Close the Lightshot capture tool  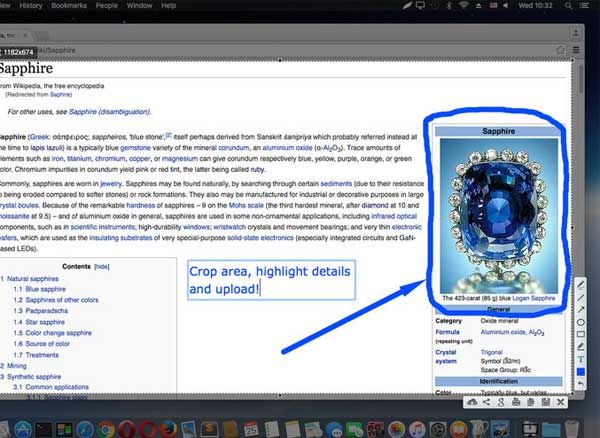[561, 402]
